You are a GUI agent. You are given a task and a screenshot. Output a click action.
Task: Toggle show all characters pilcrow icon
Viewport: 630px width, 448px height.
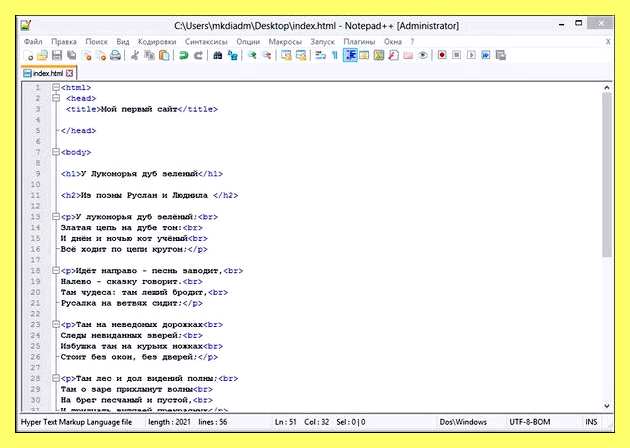[334, 55]
